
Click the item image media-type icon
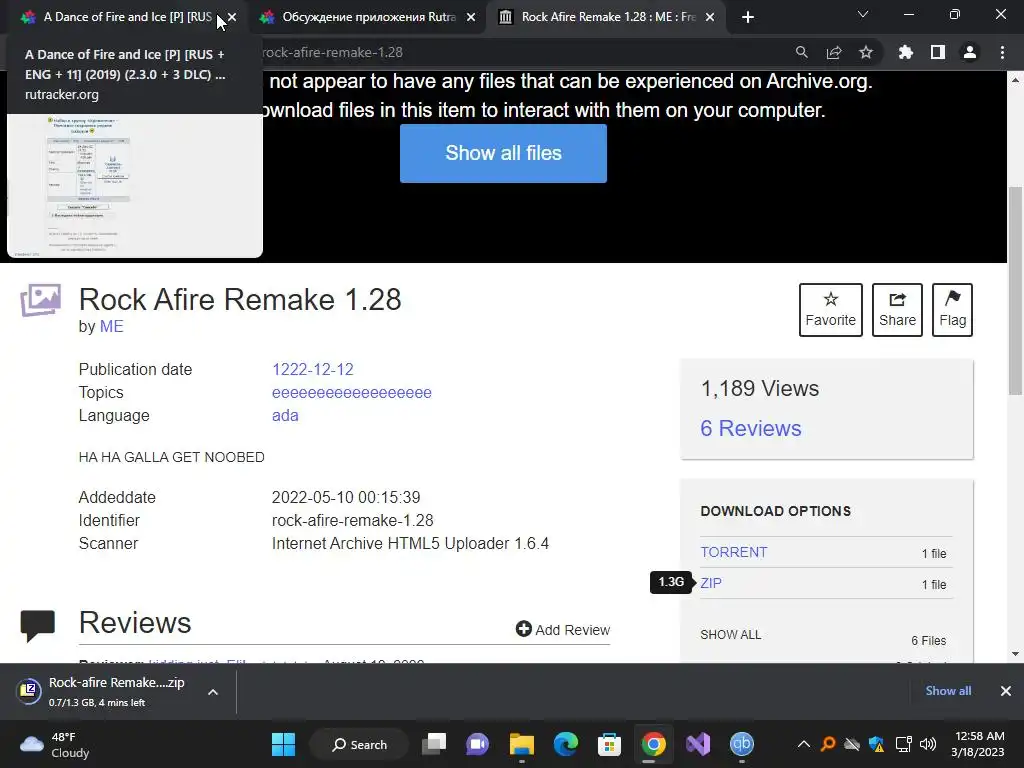click(40, 300)
